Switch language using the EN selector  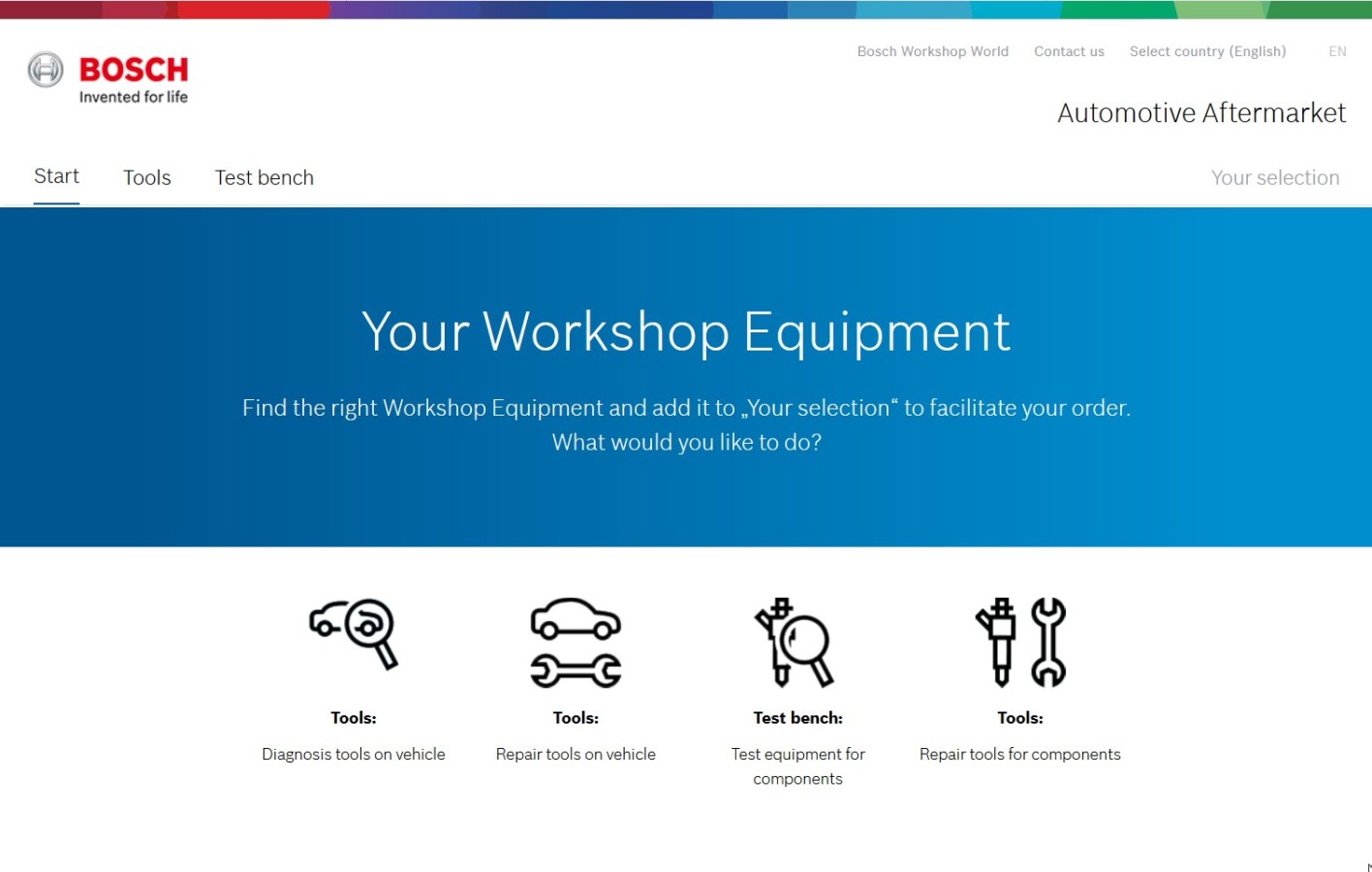1337,51
